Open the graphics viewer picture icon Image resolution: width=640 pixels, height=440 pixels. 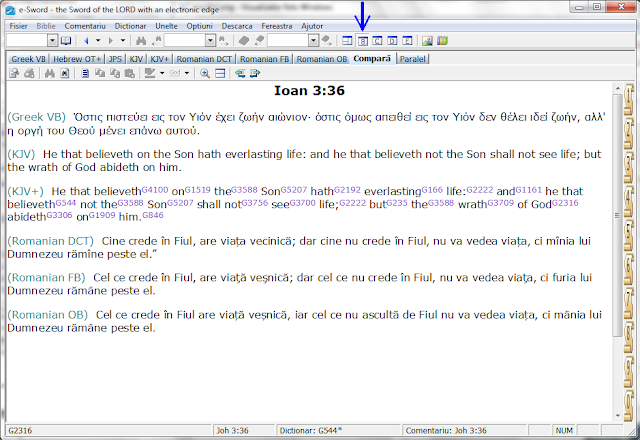click(x=427, y=40)
